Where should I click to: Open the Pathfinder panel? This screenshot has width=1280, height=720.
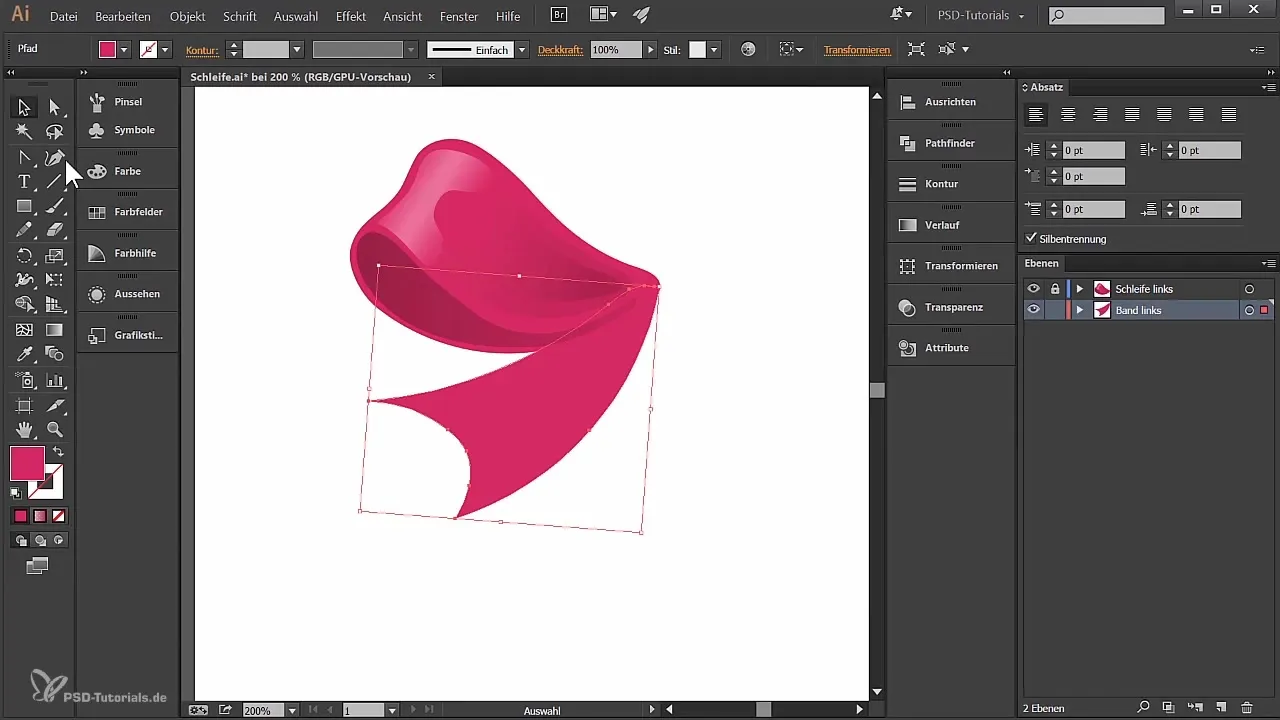pos(950,143)
